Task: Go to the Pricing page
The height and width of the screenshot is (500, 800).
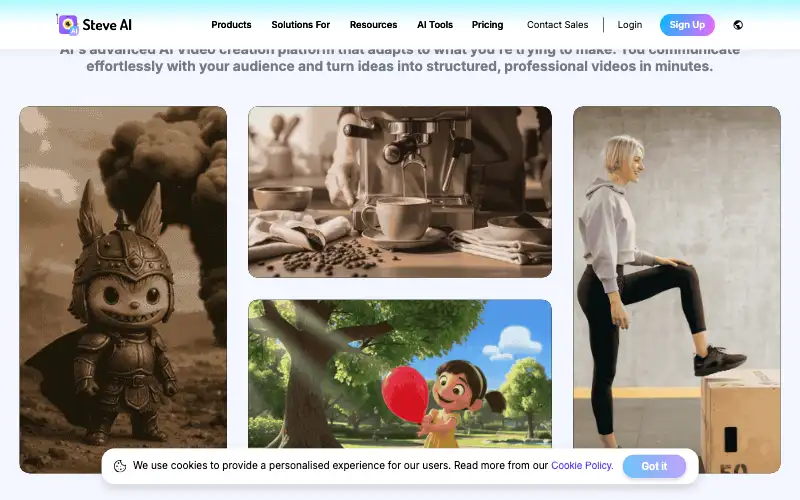Action: pyautogui.click(x=487, y=24)
